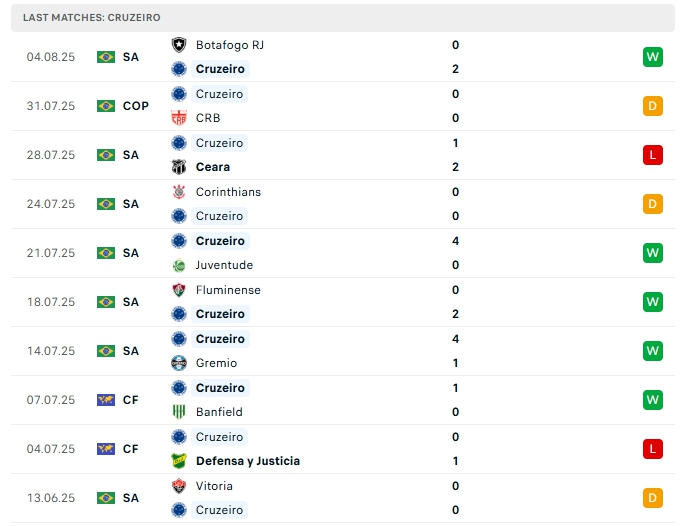686x526 pixels.
Task: Click the W badge for Botafogo RJ match
Action: click(x=653, y=57)
